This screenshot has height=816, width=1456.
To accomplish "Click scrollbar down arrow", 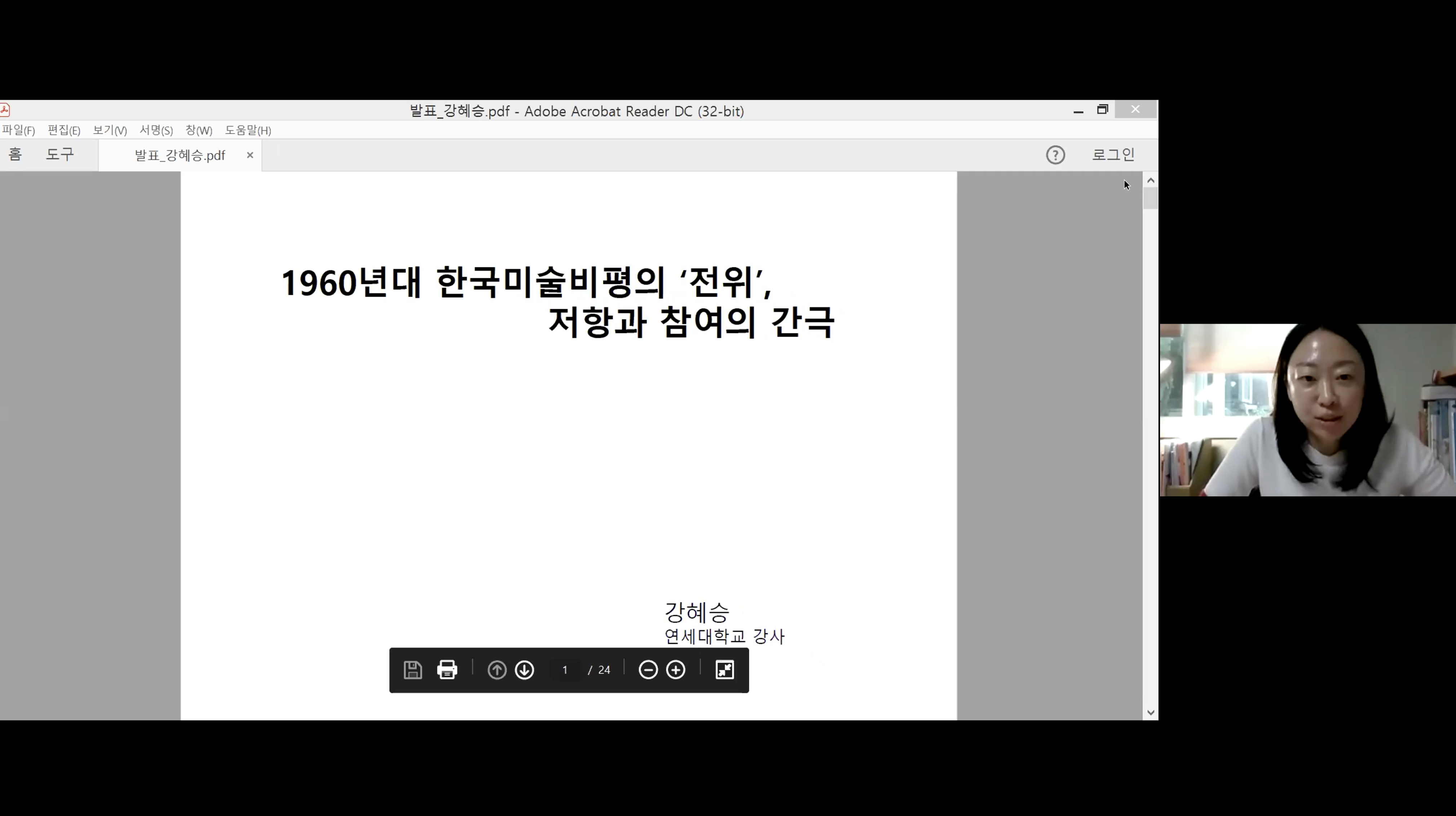I will [1150, 713].
